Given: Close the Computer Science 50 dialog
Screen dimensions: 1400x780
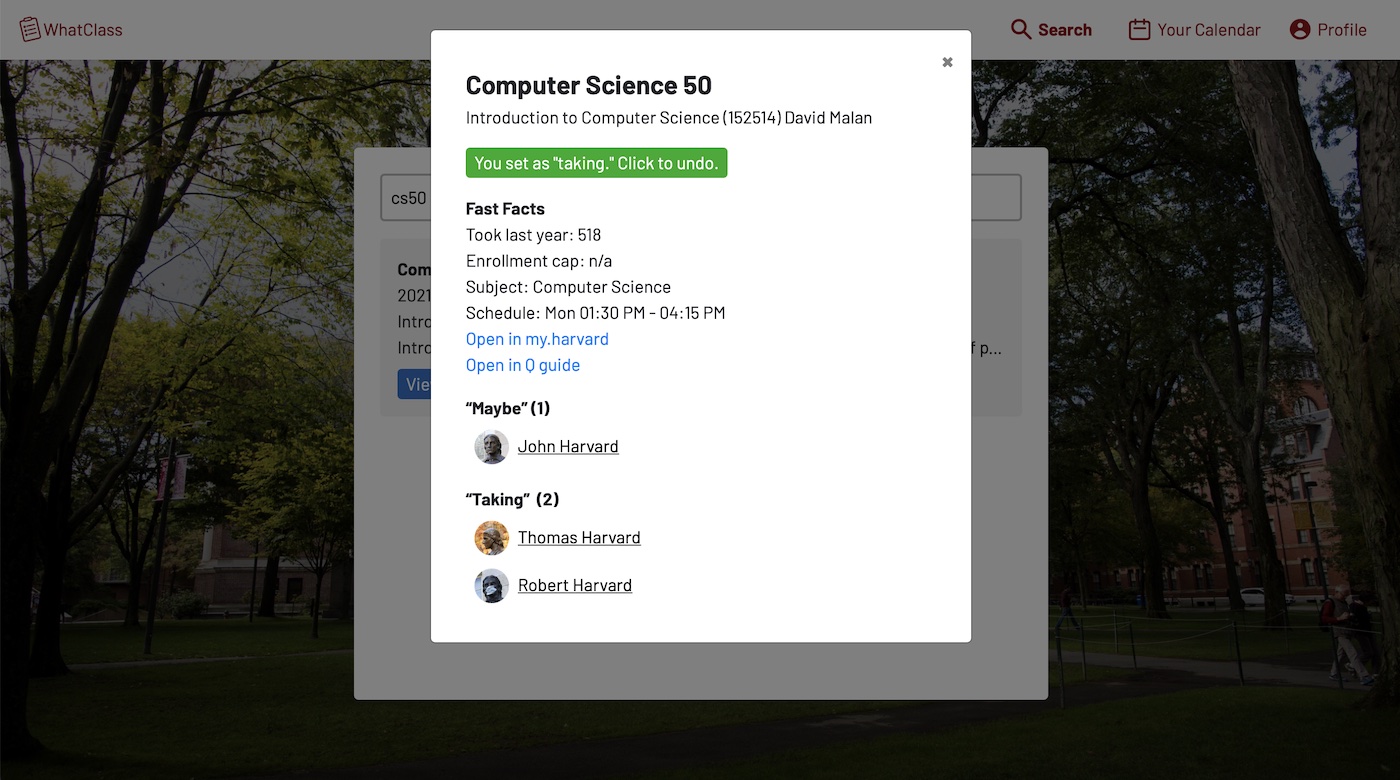Looking at the screenshot, I should pos(947,62).
